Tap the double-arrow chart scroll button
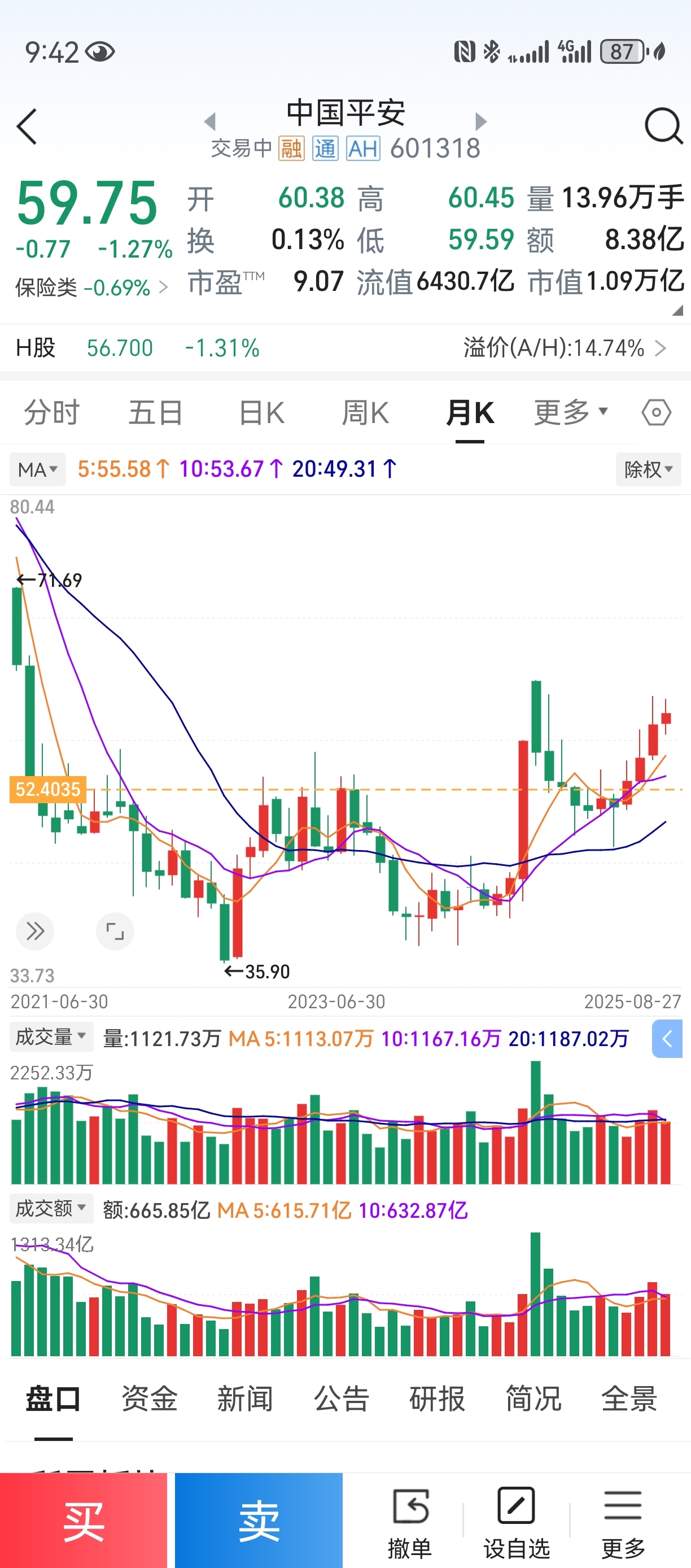691x1568 pixels. (x=34, y=931)
